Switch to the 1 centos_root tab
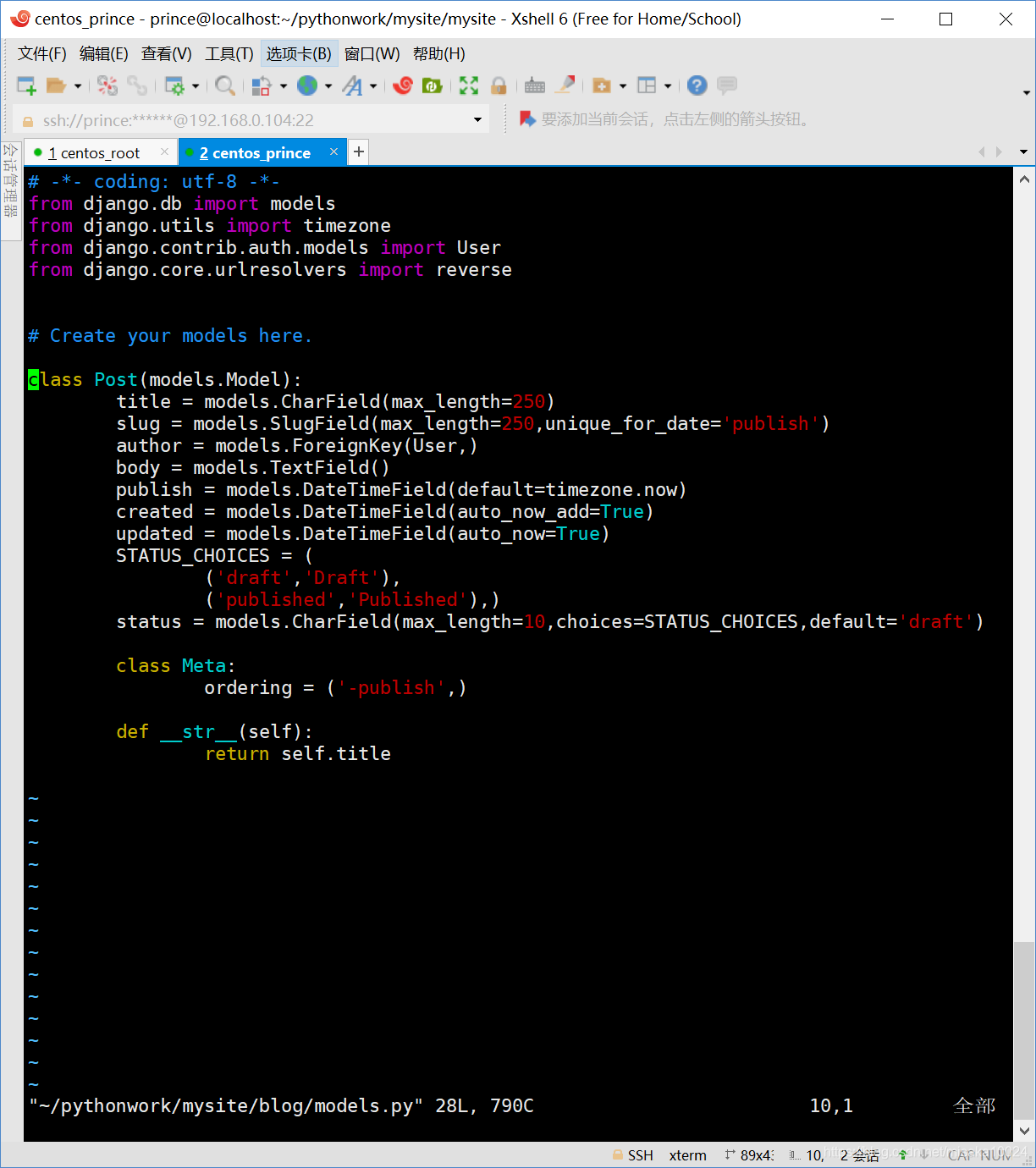Viewport: 1036px width, 1168px height. click(93, 153)
